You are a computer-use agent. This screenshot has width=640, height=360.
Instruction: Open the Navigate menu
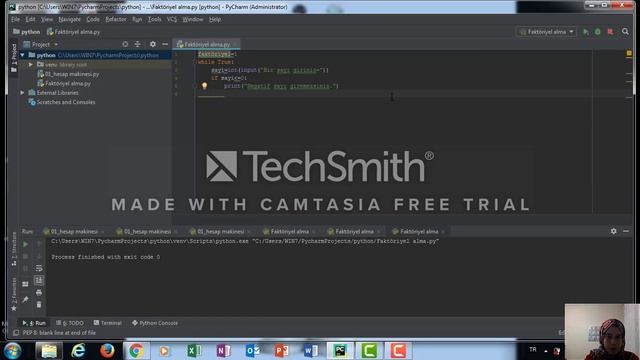tap(69, 19)
